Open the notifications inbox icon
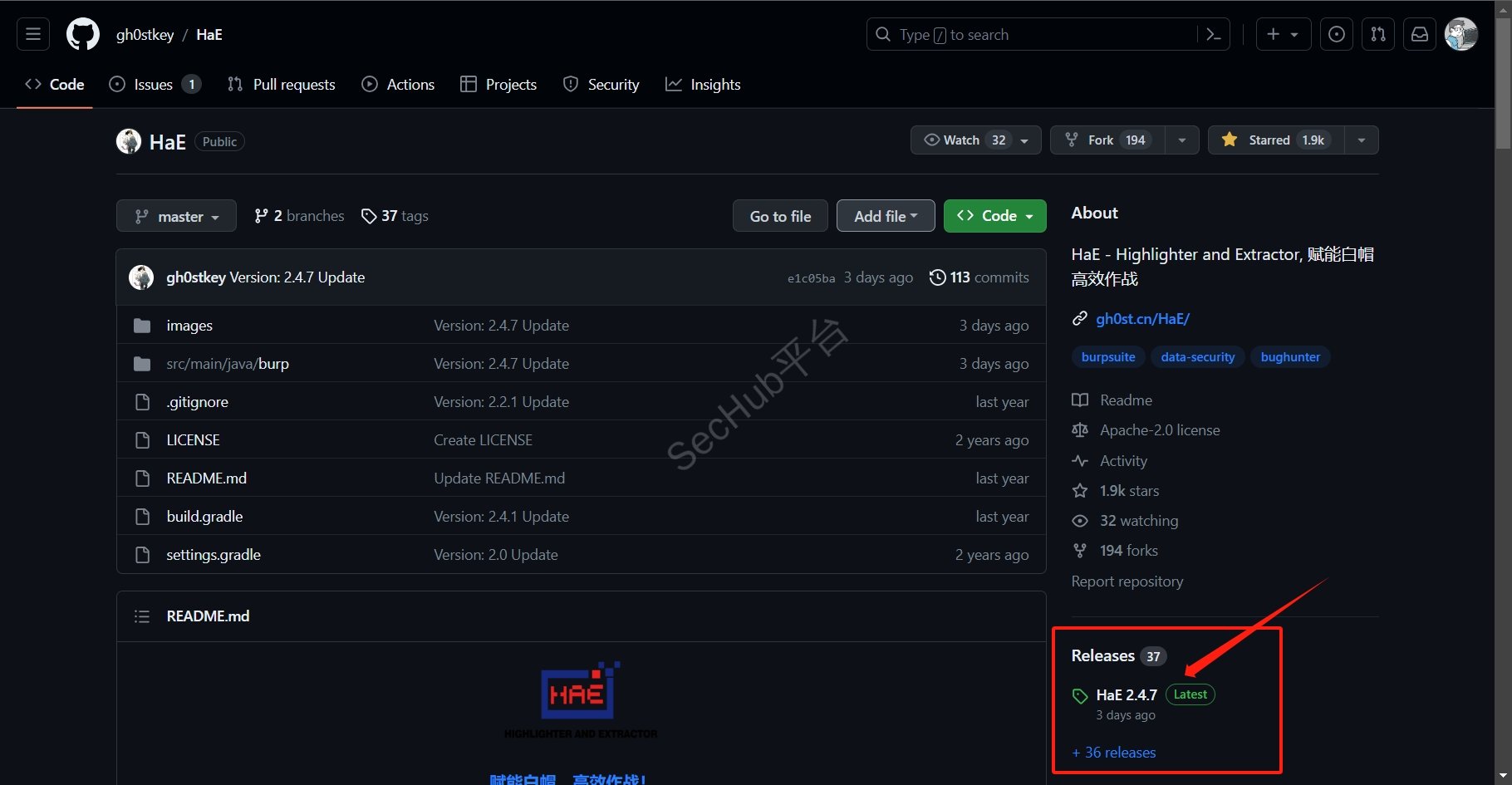The width and height of the screenshot is (1512, 785). pyautogui.click(x=1420, y=34)
